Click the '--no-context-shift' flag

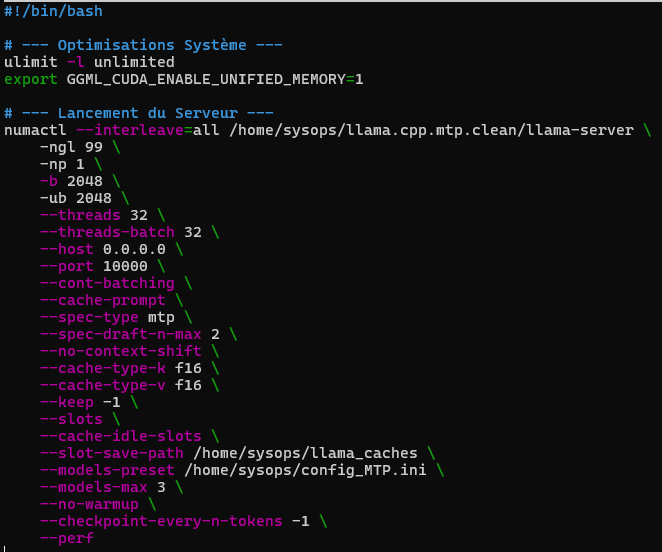(121, 351)
